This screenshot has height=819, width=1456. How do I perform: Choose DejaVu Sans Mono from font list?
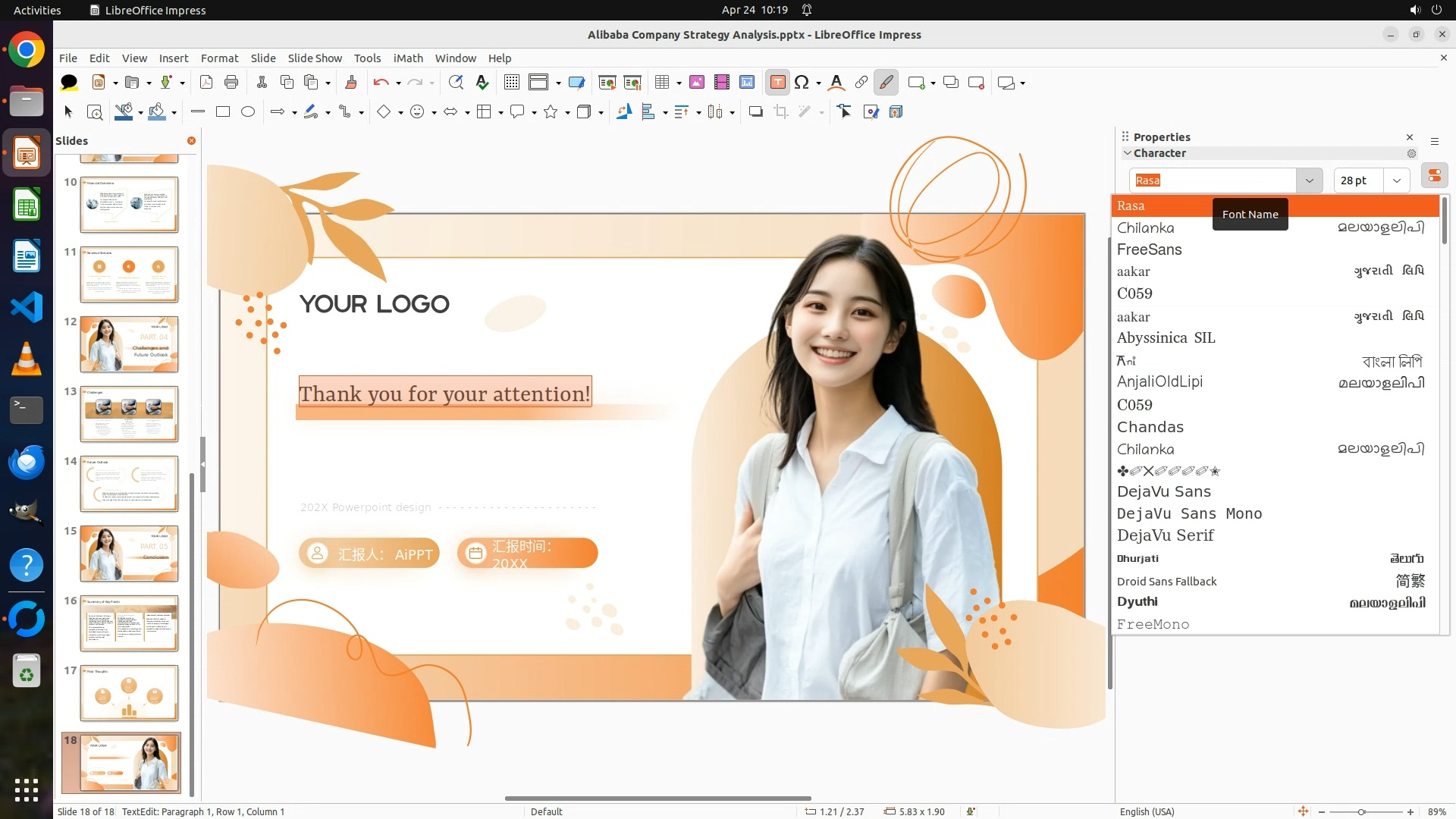(1189, 513)
